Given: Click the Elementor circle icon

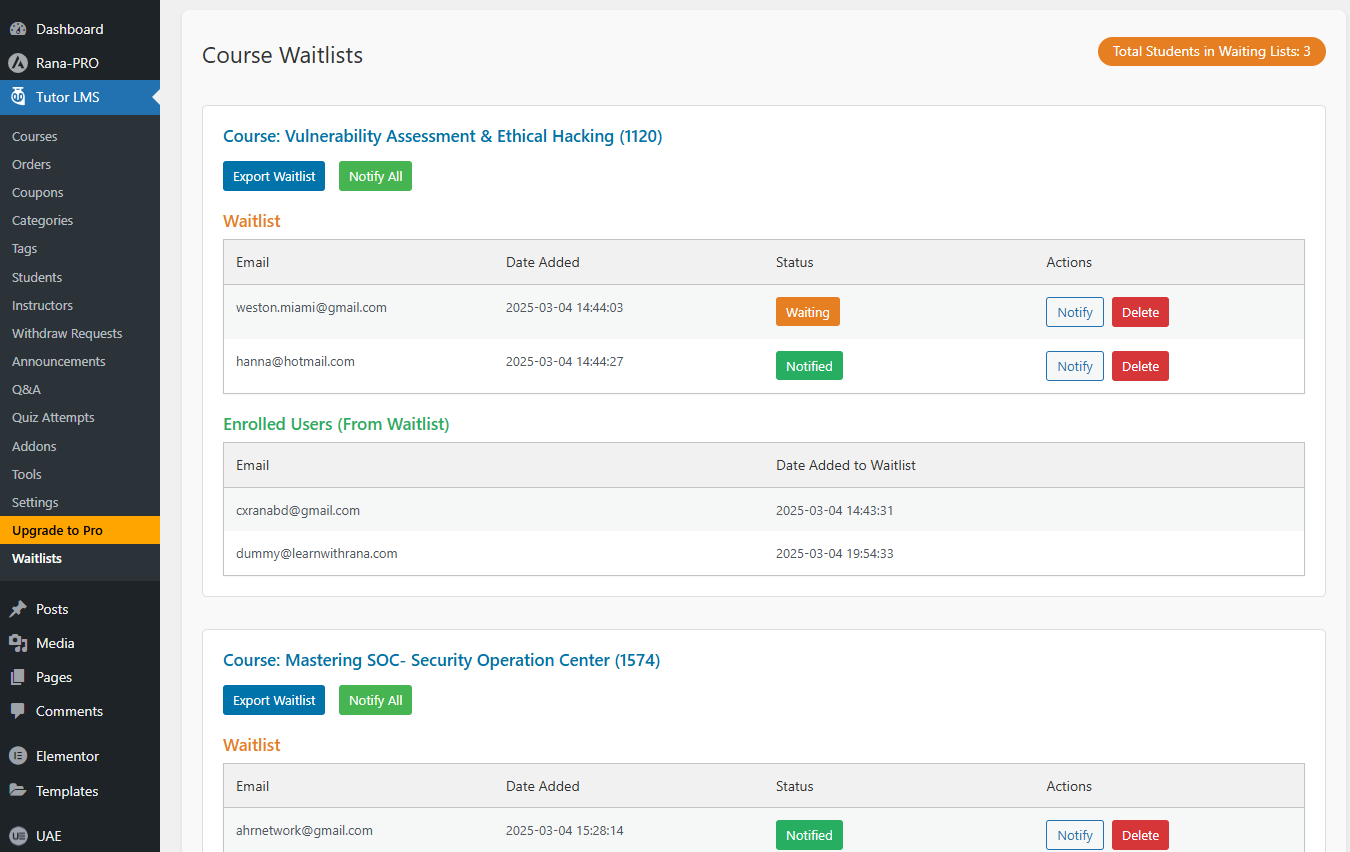Looking at the screenshot, I should click(18, 756).
